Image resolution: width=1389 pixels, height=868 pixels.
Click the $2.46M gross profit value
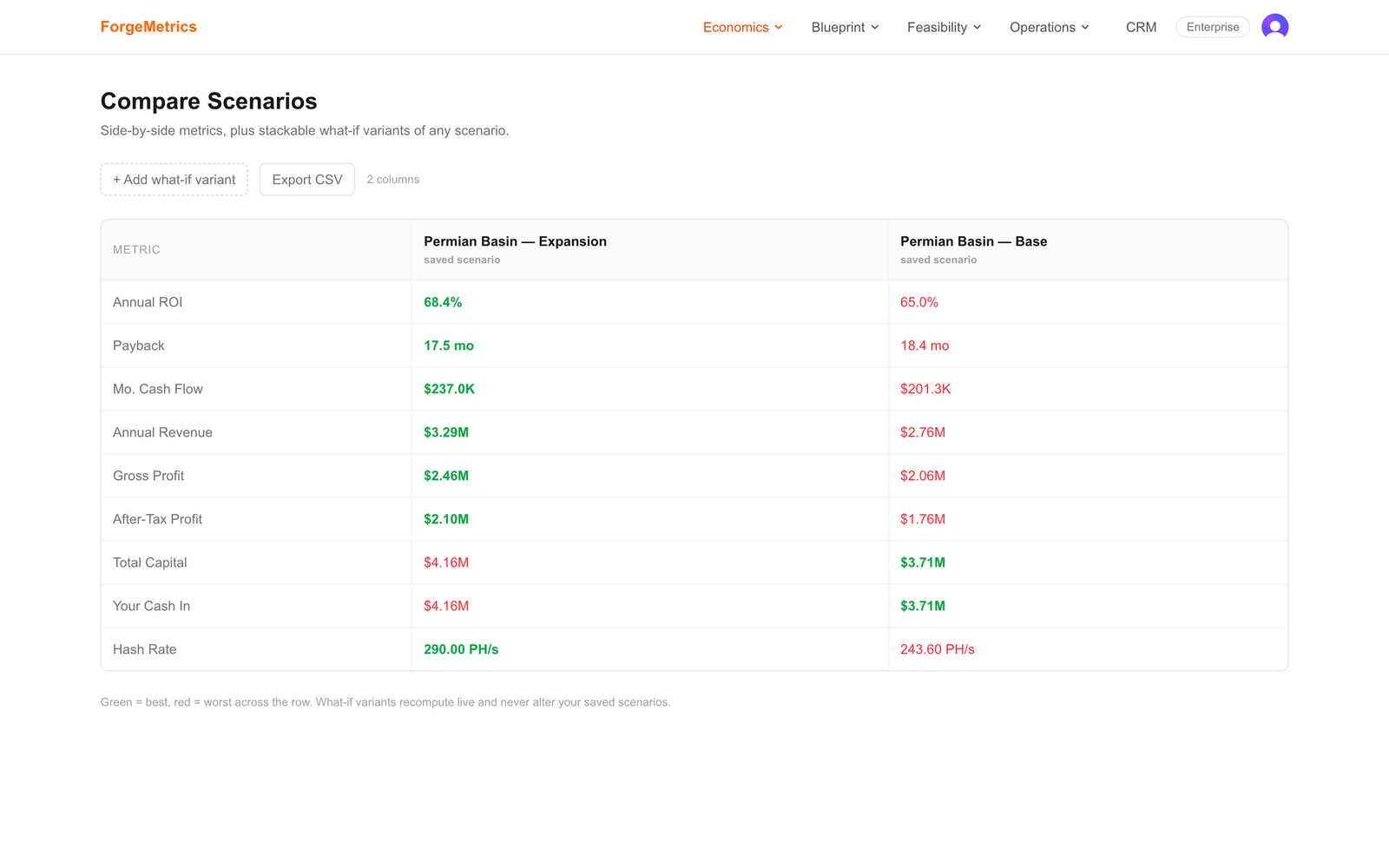pyautogui.click(x=446, y=476)
